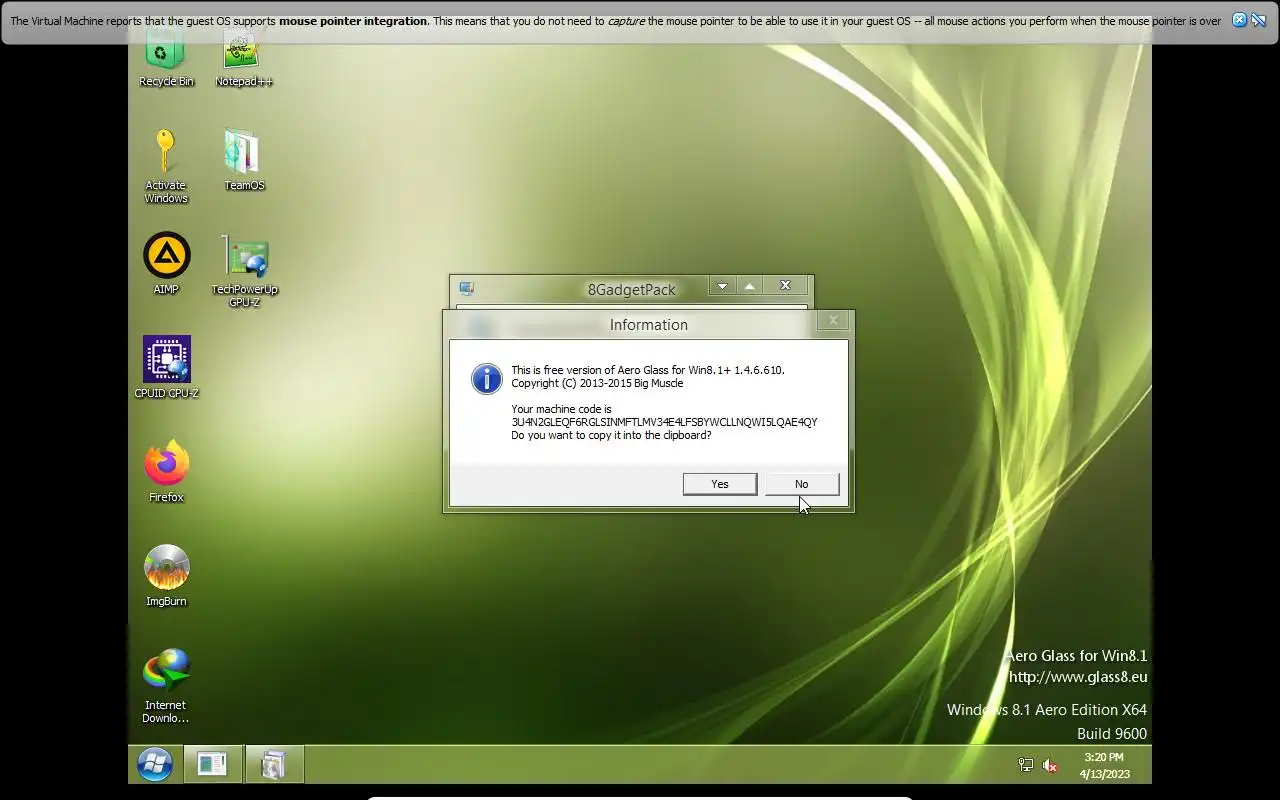
Task: Open ImgBurn desktop icon
Action: tap(166, 576)
